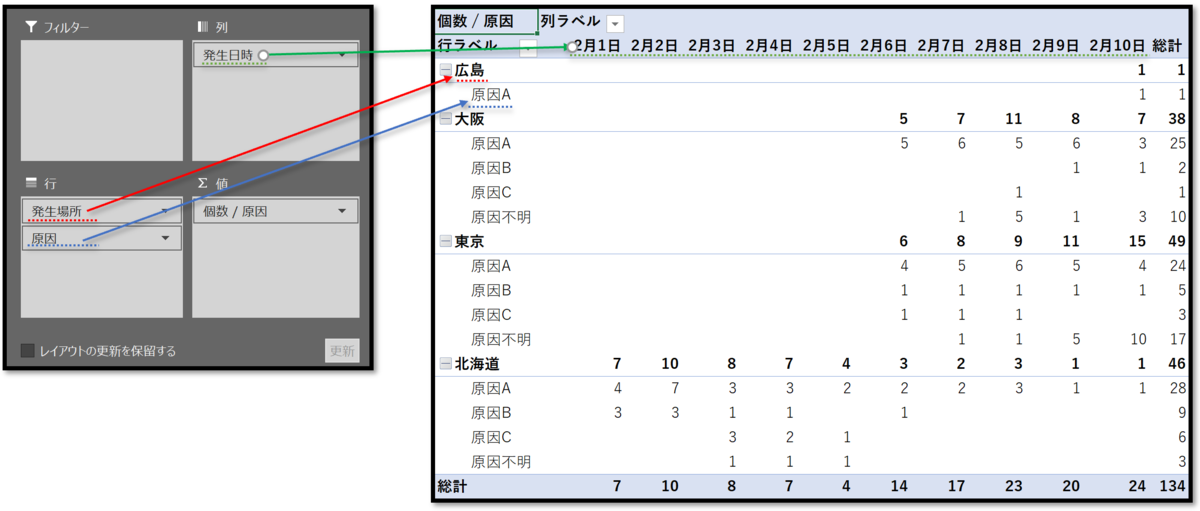The image size is (1200, 511).
Task: Collapse the 広島 group
Action: coord(445,71)
